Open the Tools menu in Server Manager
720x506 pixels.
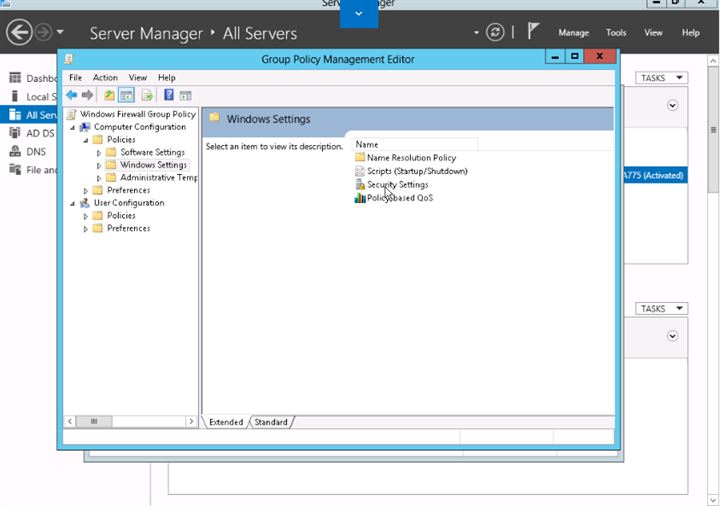pos(616,33)
